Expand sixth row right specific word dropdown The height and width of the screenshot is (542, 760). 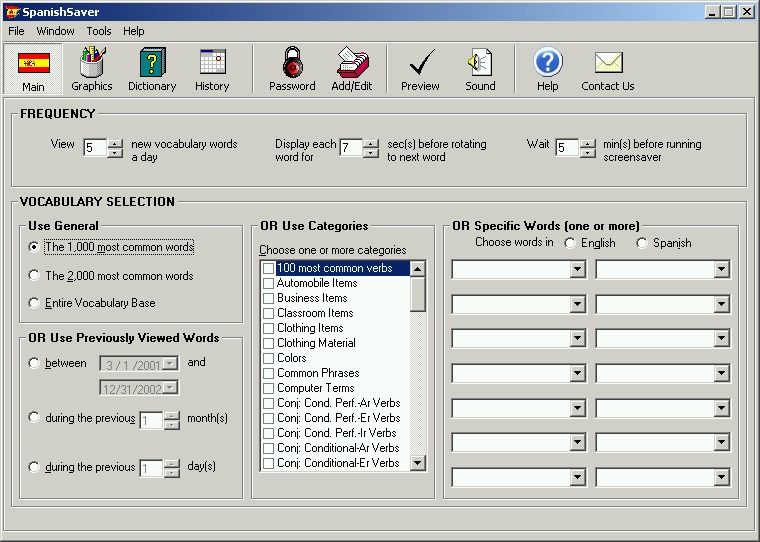point(721,442)
